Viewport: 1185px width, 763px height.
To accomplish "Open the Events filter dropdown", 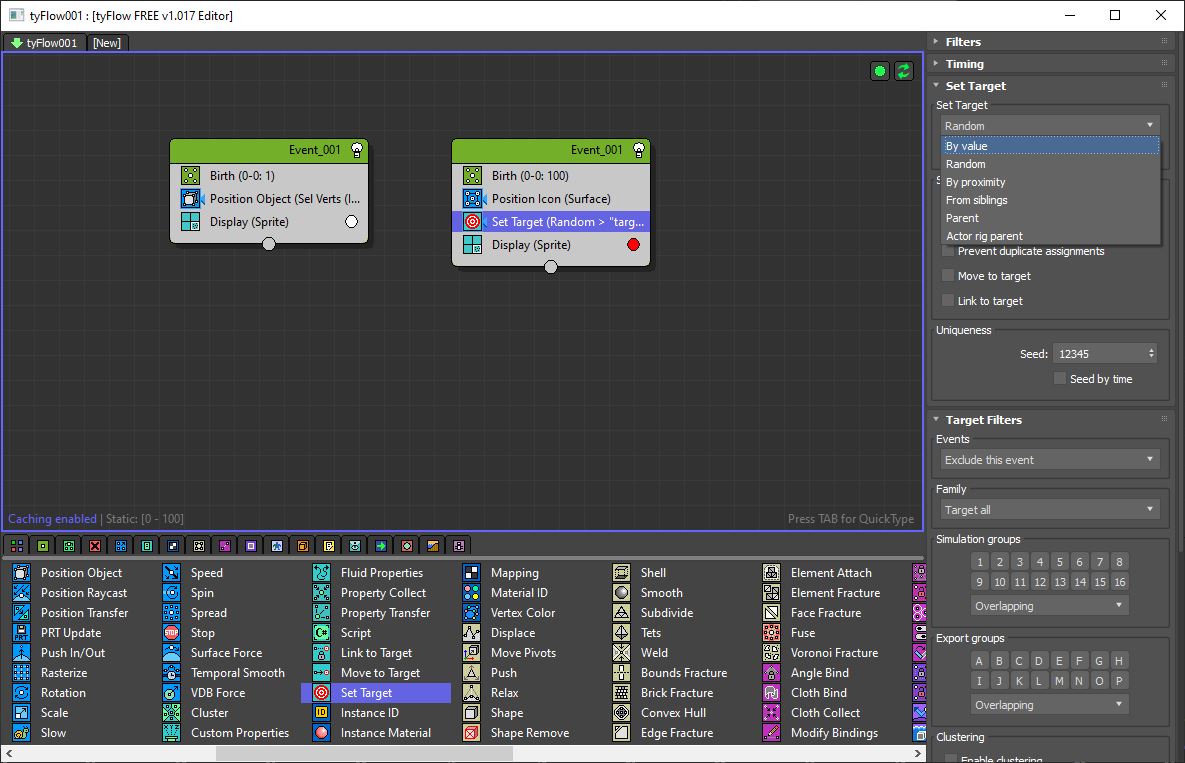I will point(1048,460).
